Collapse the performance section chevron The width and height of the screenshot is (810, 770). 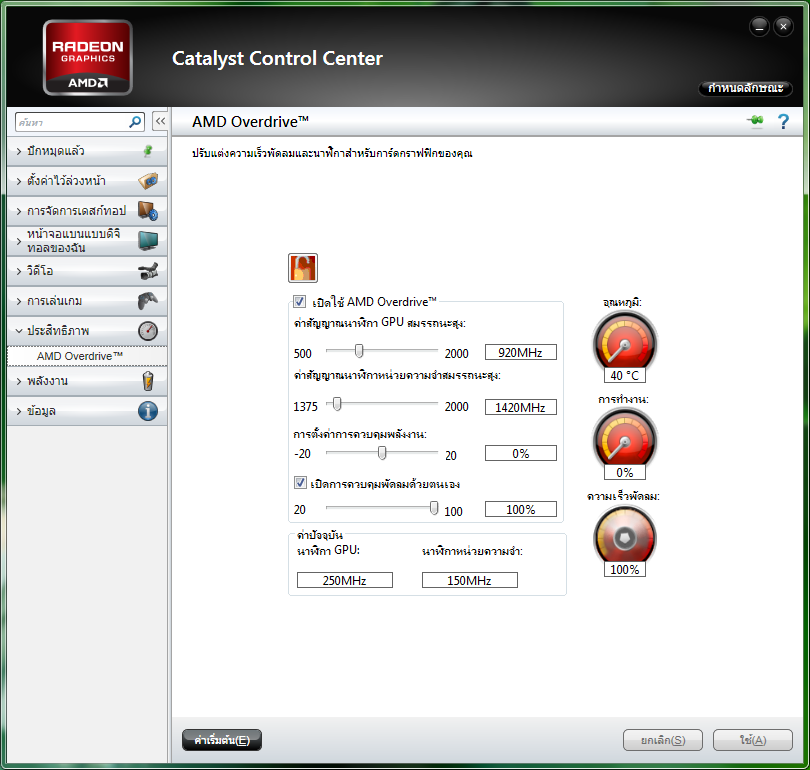click(19, 331)
